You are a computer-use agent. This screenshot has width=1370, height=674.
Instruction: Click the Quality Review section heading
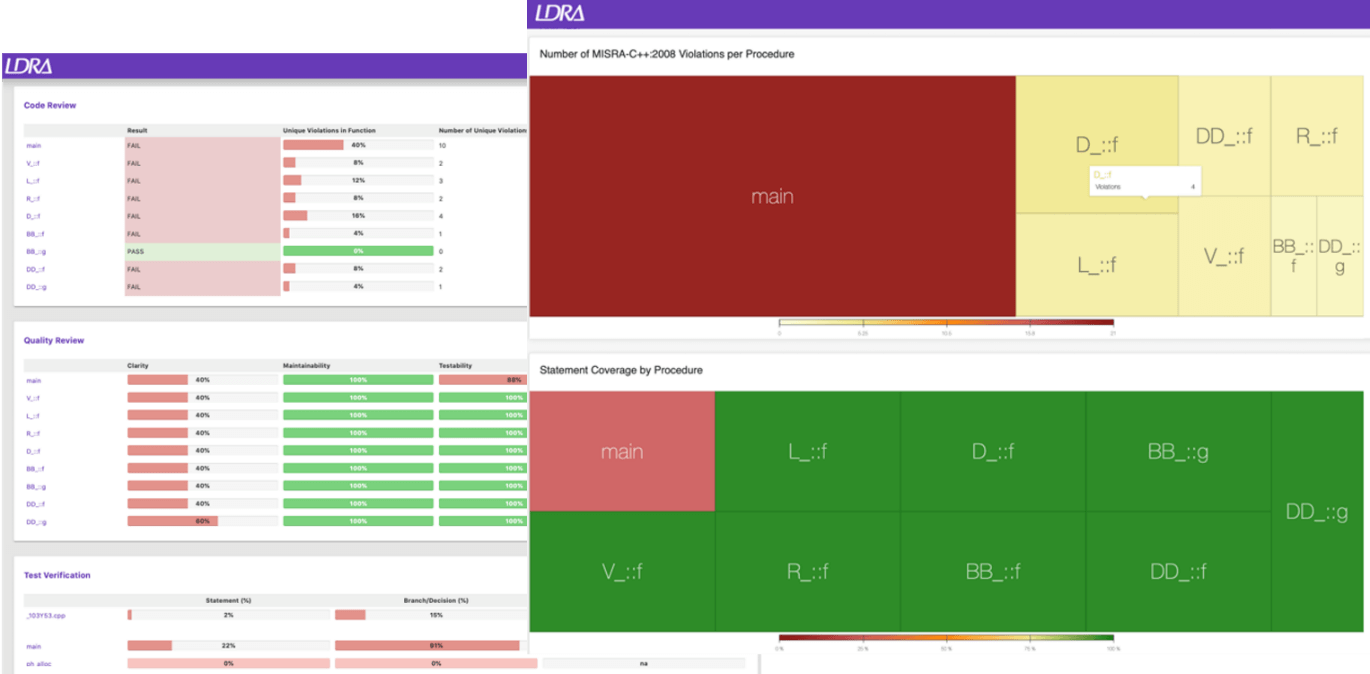54,340
